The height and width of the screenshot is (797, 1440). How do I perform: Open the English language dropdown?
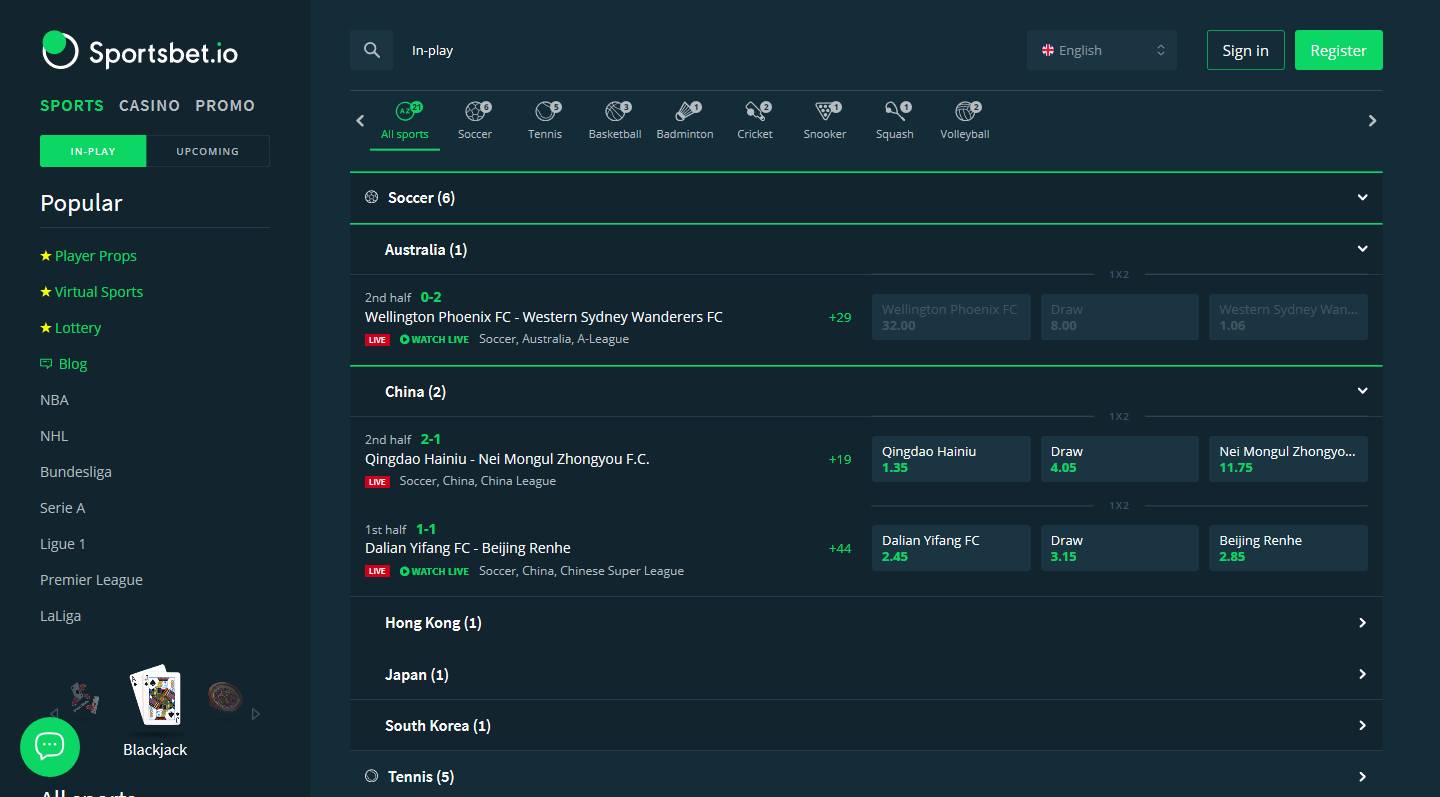pos(1102,50)
